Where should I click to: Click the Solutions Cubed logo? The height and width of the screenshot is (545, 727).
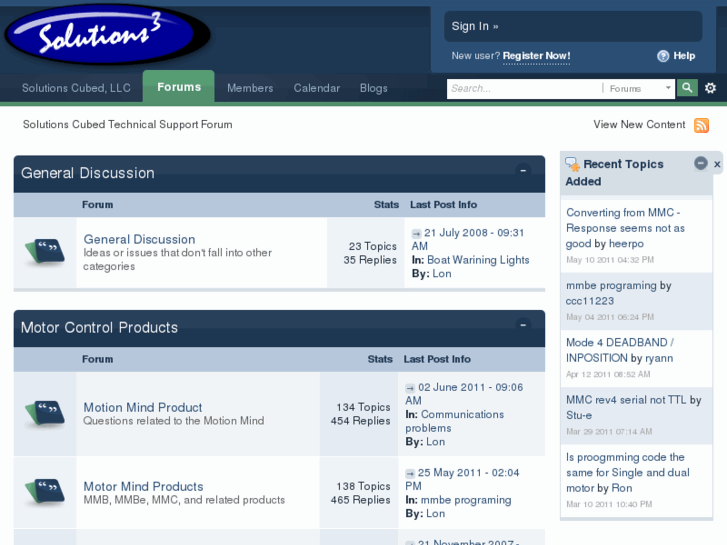pyautogui.click(x=108, y=35)
